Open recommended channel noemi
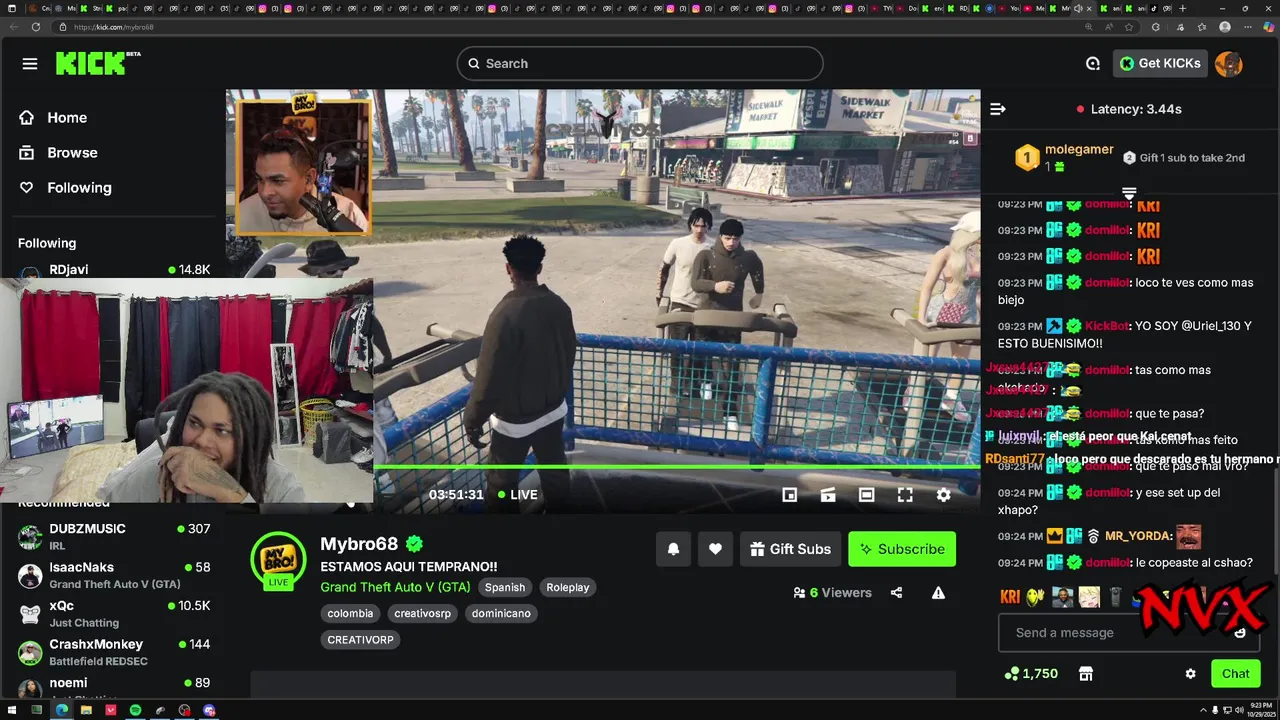The width and height of the screenshot is (1280, 720). pyautogui.click(x=115, y=687)
